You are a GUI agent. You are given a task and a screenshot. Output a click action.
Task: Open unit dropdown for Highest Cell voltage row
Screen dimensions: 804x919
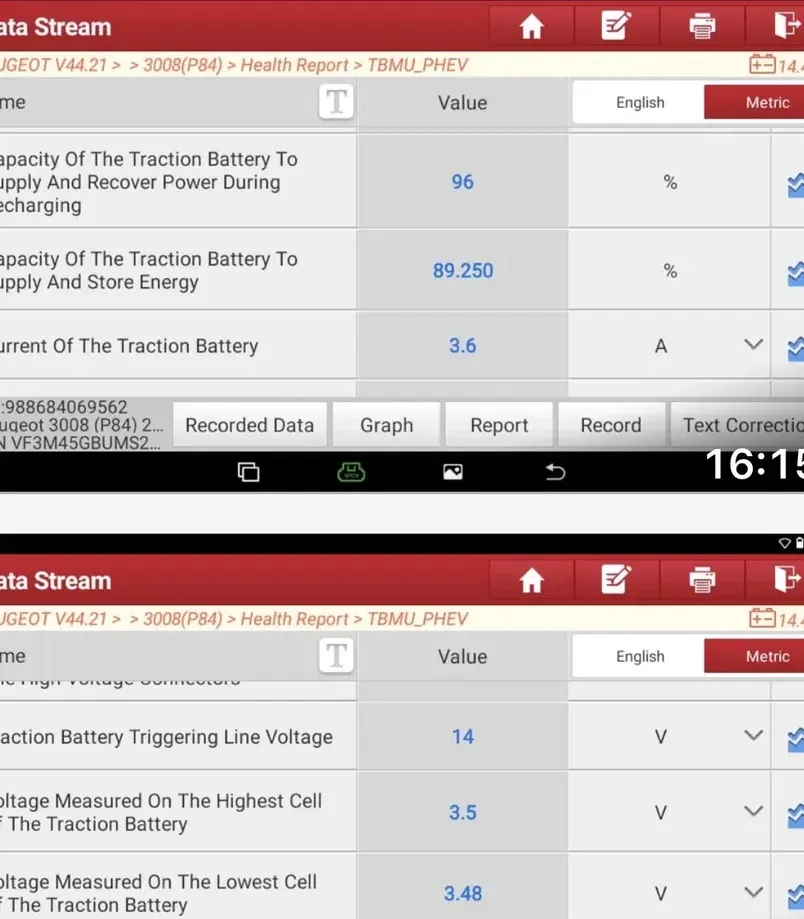[754, 811]
